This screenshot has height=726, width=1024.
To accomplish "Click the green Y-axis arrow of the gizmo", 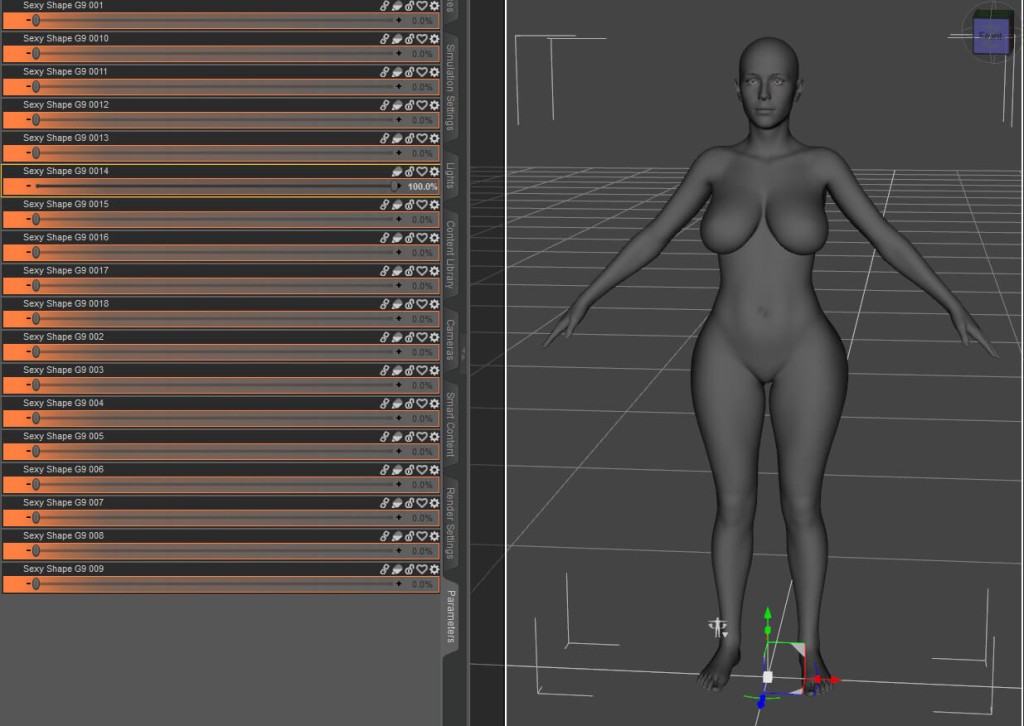I will point(768,615).
